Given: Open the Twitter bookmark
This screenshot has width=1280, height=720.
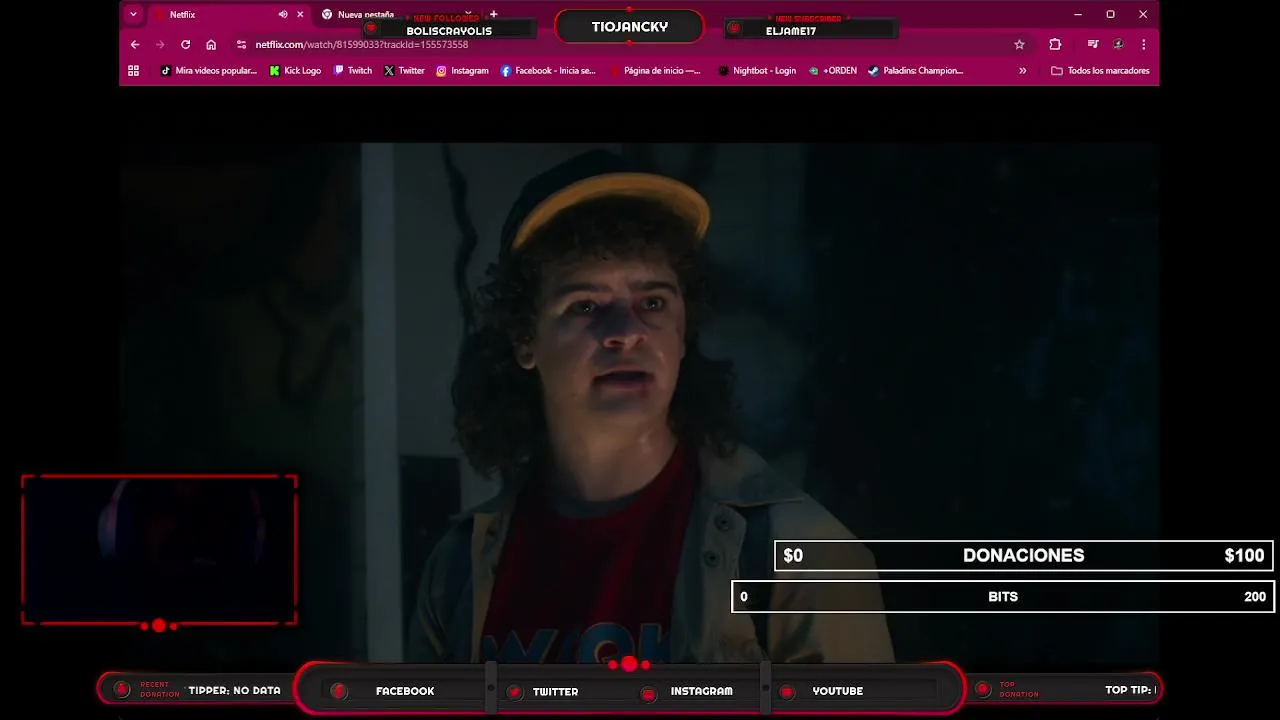Looking at the screenshot, I should point(404,71).
